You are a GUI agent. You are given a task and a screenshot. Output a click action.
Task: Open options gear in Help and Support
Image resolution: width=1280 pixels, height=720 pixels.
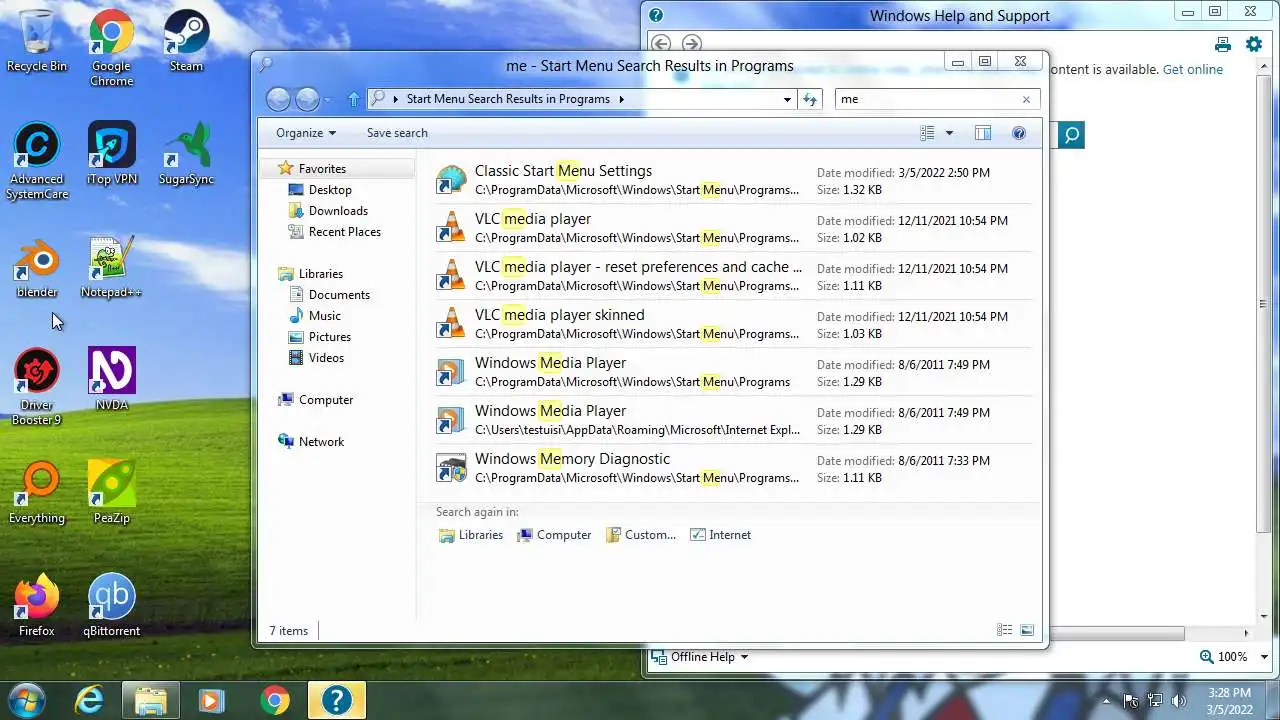tap(1254, 44)
